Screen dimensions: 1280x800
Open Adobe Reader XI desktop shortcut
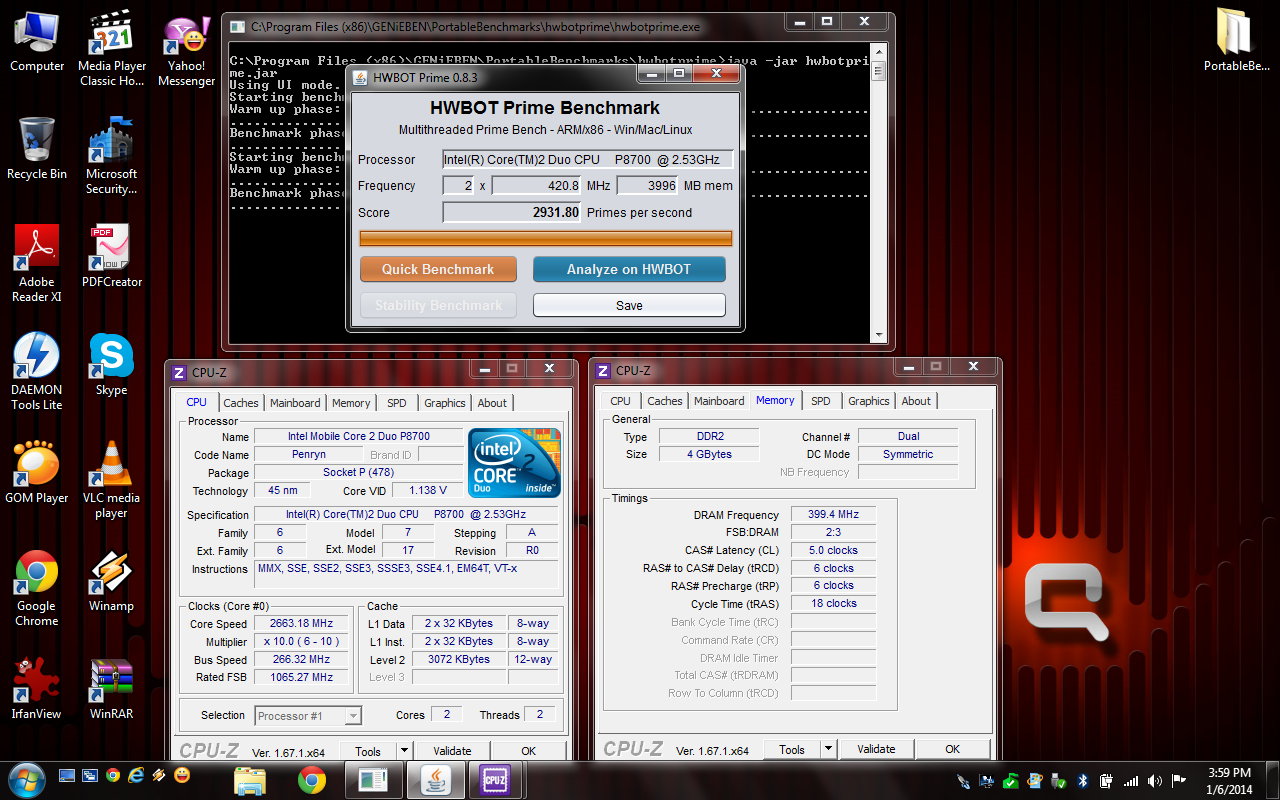tap(37, 263)
